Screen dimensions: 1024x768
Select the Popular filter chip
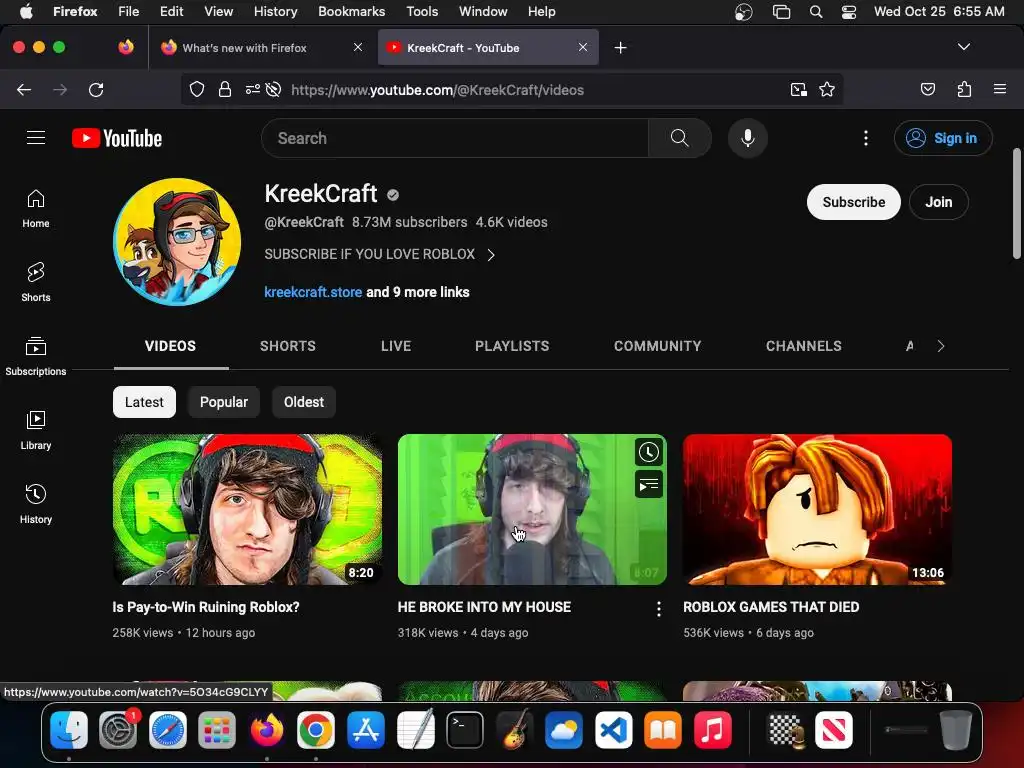coord(224,402)
